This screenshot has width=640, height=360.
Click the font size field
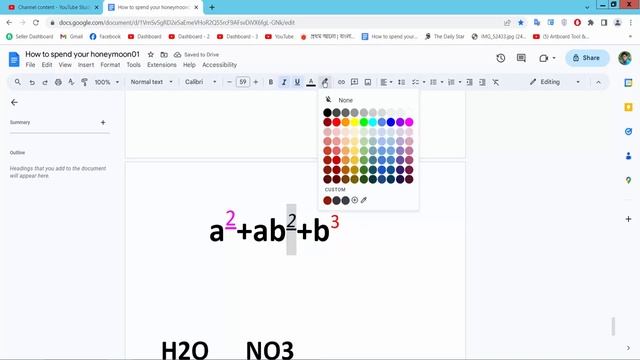click(x=242, y=82)
